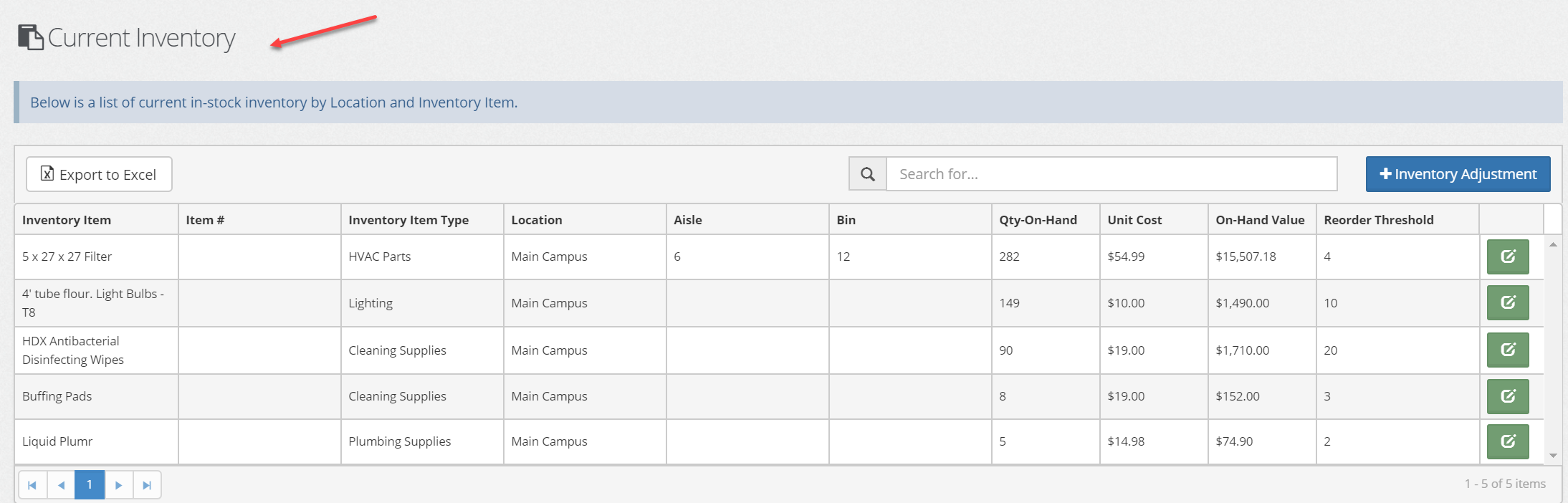The height and width of the screenshot is (503, 1568).
Task: Edit the 5 x 27 x 27 Filter row
Action: pos(1508,257)
